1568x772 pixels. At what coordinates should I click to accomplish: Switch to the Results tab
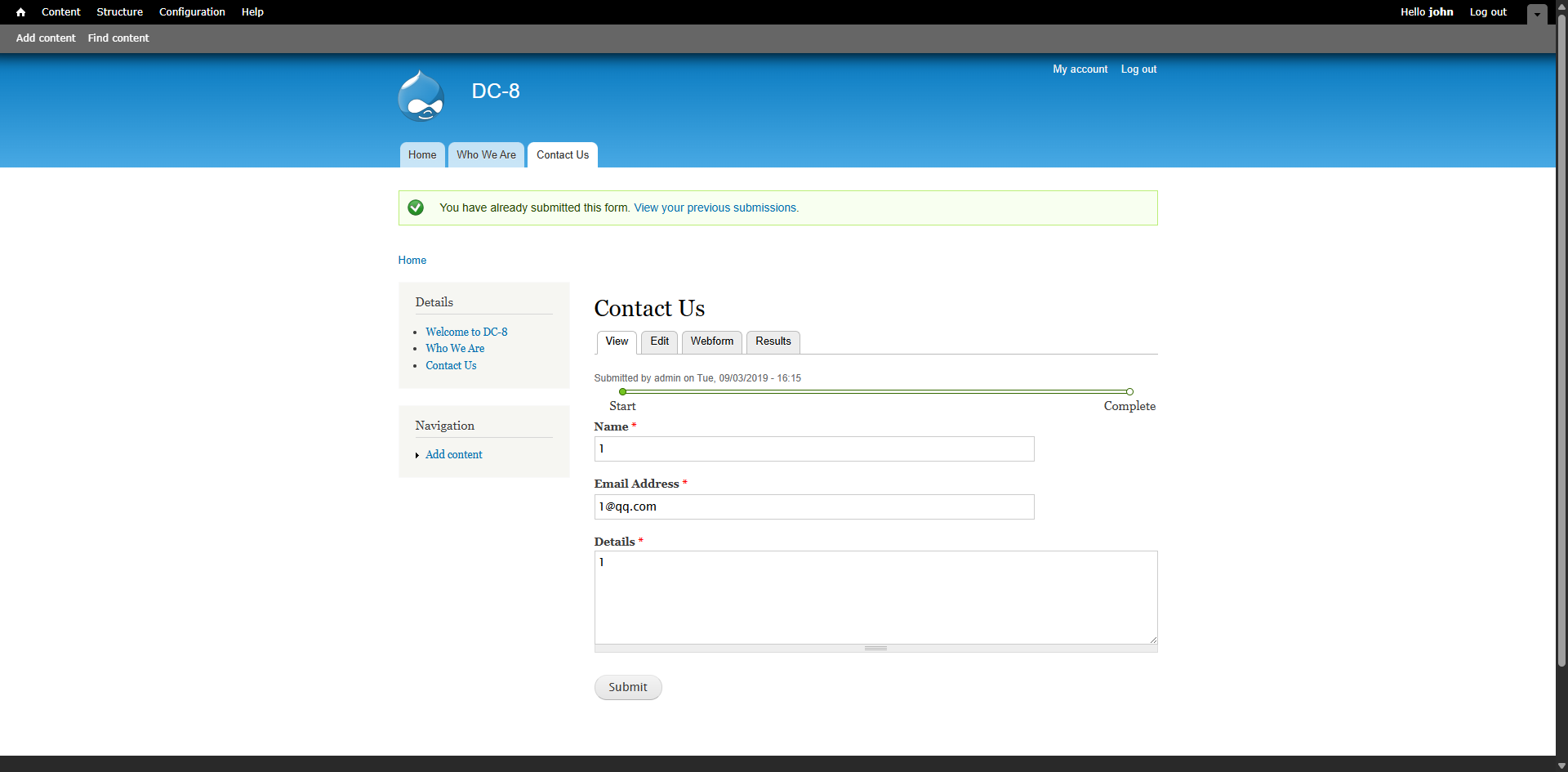click(773, 341)
